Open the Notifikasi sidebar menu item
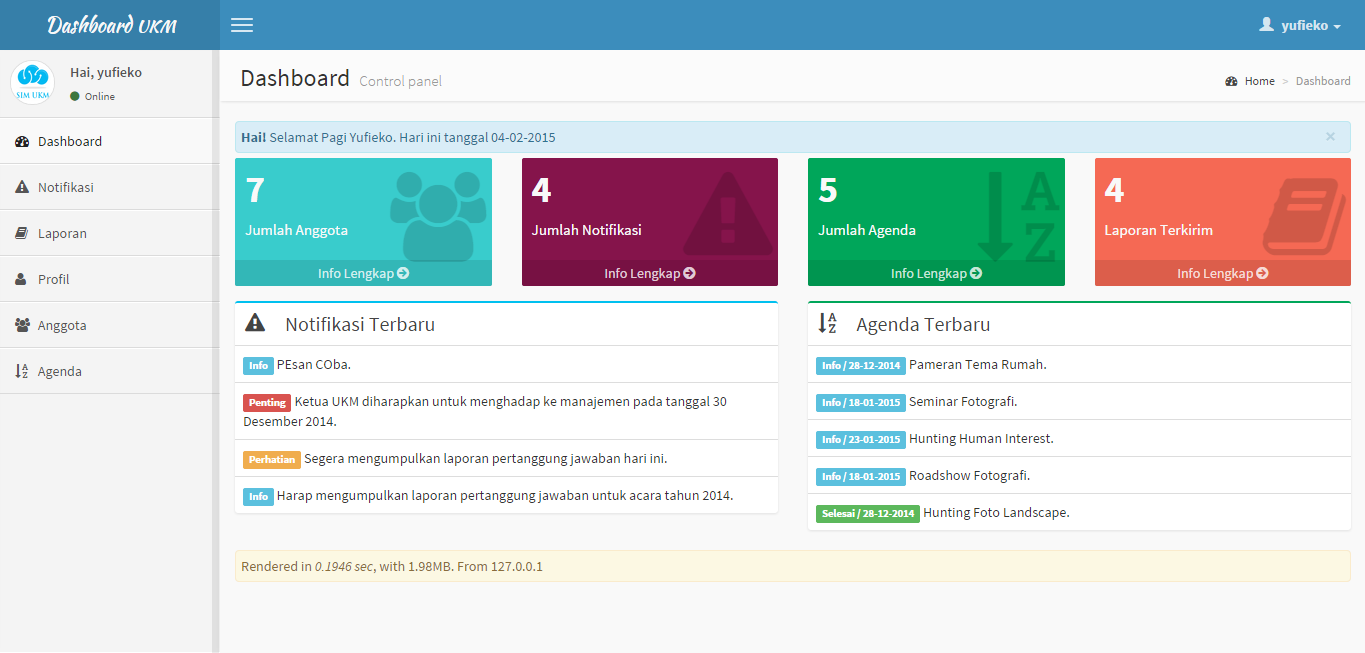 tap(107, 187)
